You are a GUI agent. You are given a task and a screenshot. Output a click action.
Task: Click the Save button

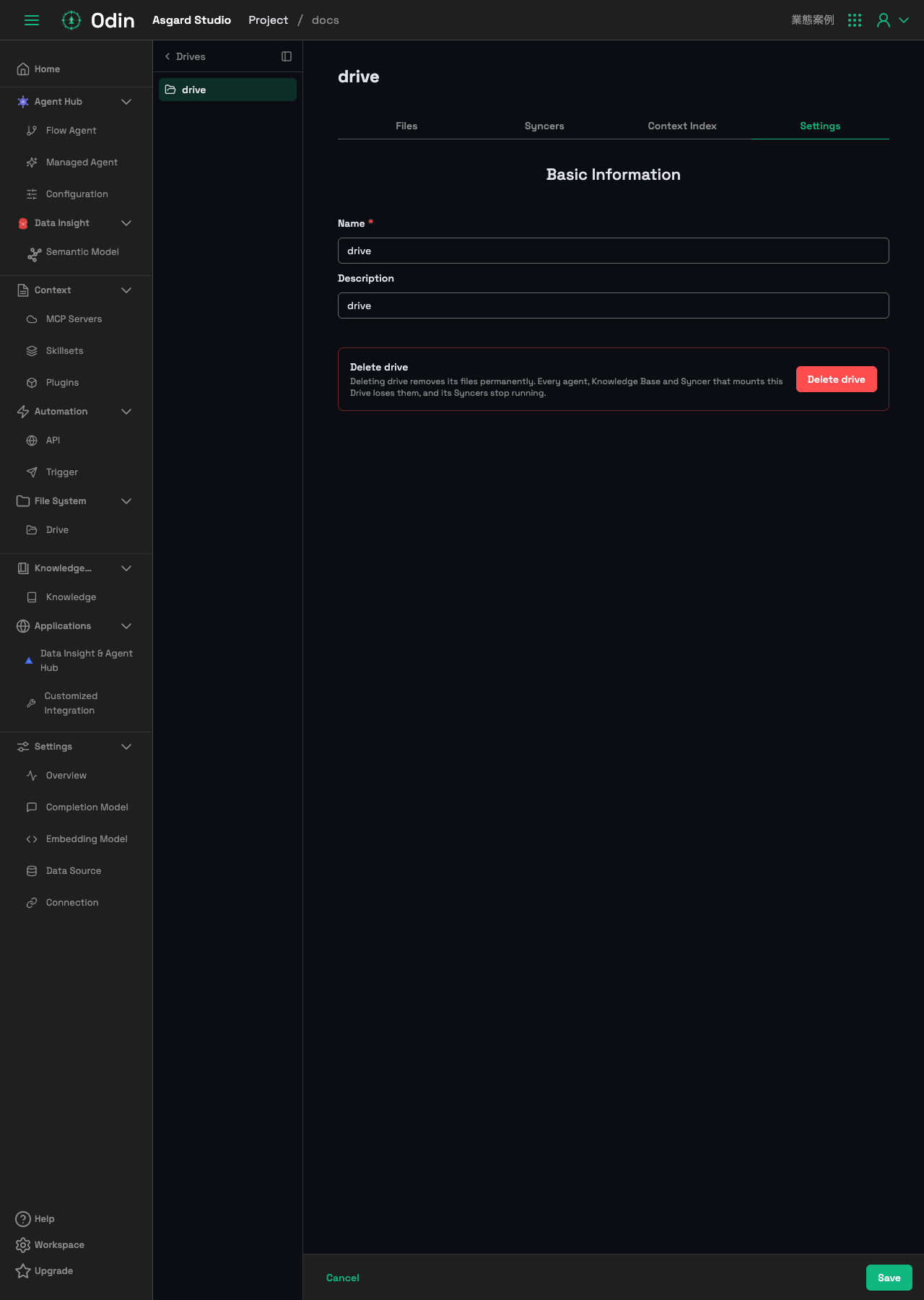tap(889, 1278)
